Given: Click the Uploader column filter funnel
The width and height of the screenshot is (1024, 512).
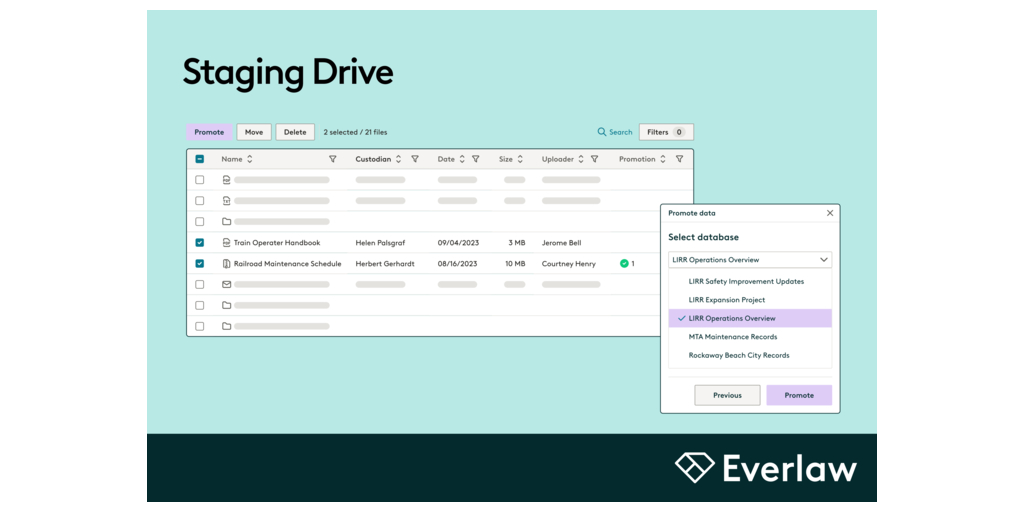Looking at the screenshot, I should click(x=594, y=159).
